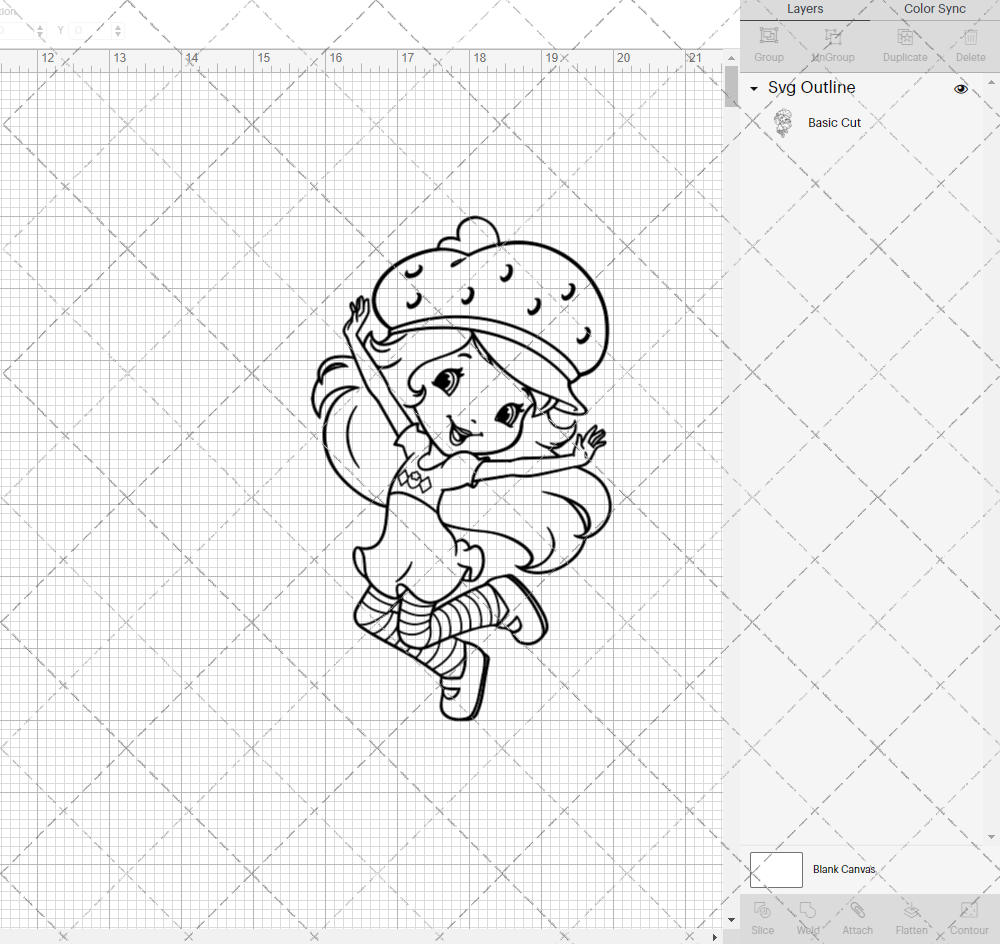The width and height of the screenshot is (1000, 944).
Task: Click the Blank Canvas swatch
Action: (776, 869)
